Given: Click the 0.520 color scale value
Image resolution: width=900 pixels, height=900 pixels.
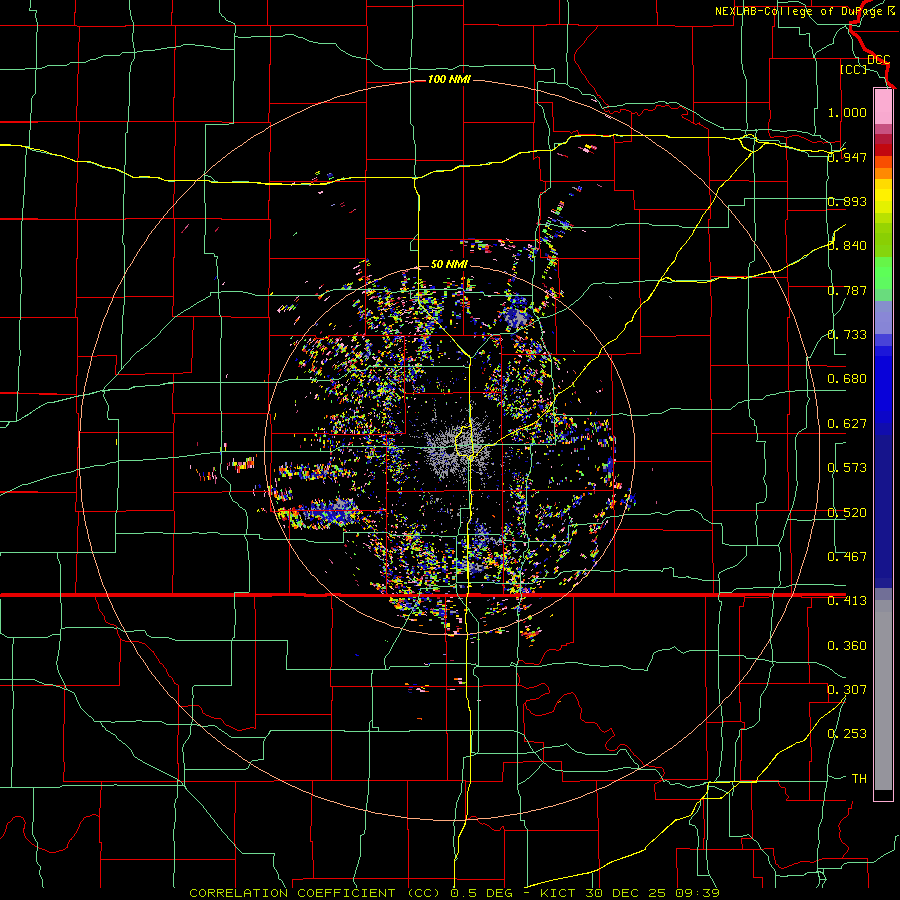Looking at the screenshot, I should 847,513.
